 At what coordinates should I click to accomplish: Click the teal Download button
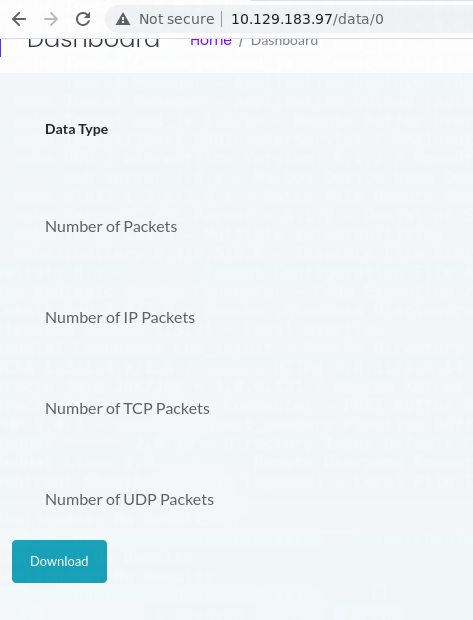pyautogui.click(x=59, y=561)
